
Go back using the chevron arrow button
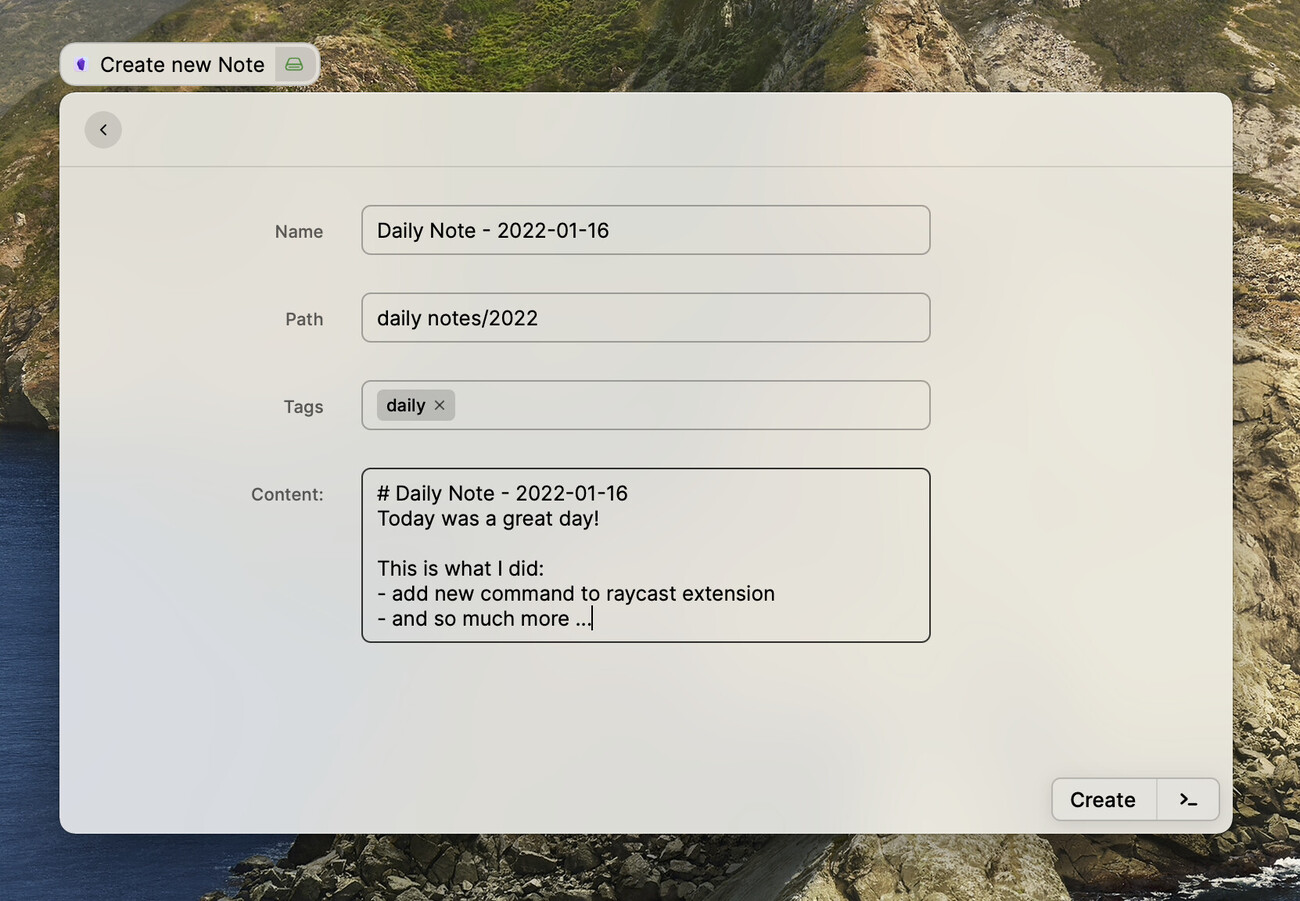103,129
